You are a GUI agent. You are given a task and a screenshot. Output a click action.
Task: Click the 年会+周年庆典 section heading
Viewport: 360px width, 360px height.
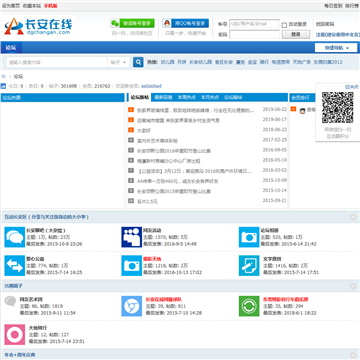[x=20, y=355]
